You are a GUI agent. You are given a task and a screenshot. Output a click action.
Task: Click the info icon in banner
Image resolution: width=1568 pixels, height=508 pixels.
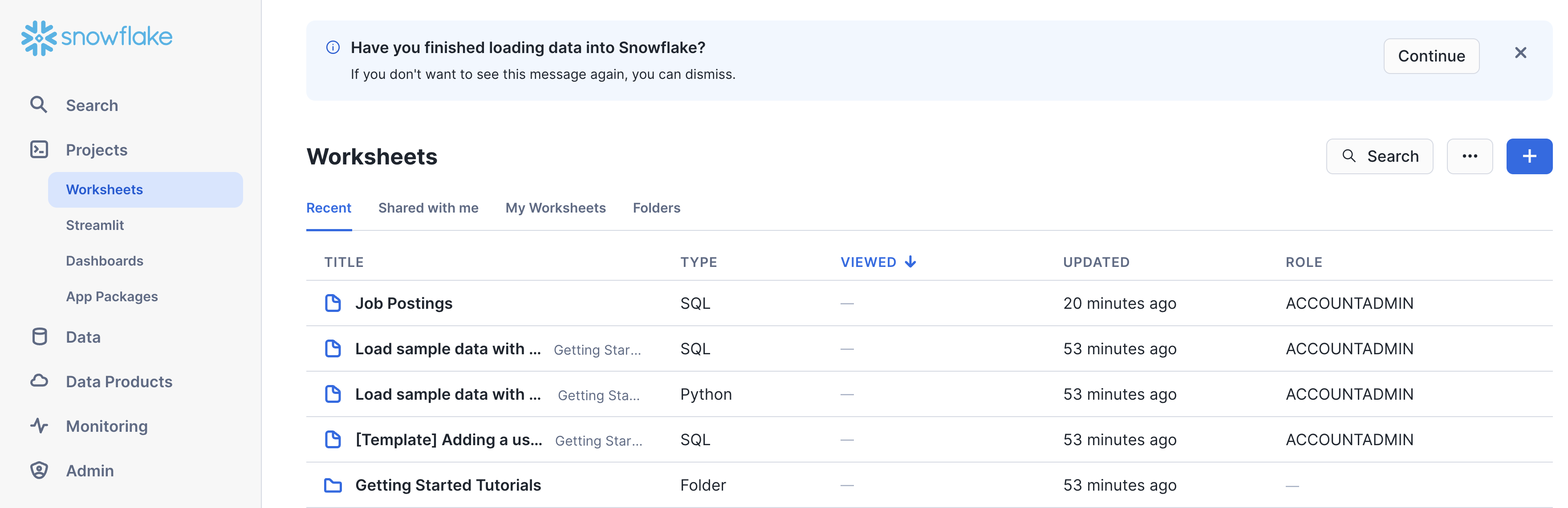[x=333, y=48]
